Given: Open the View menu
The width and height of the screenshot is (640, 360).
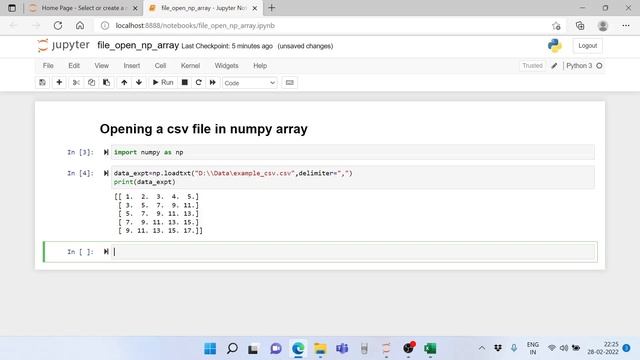Looking at the screenshot, I should coord(102,66).
